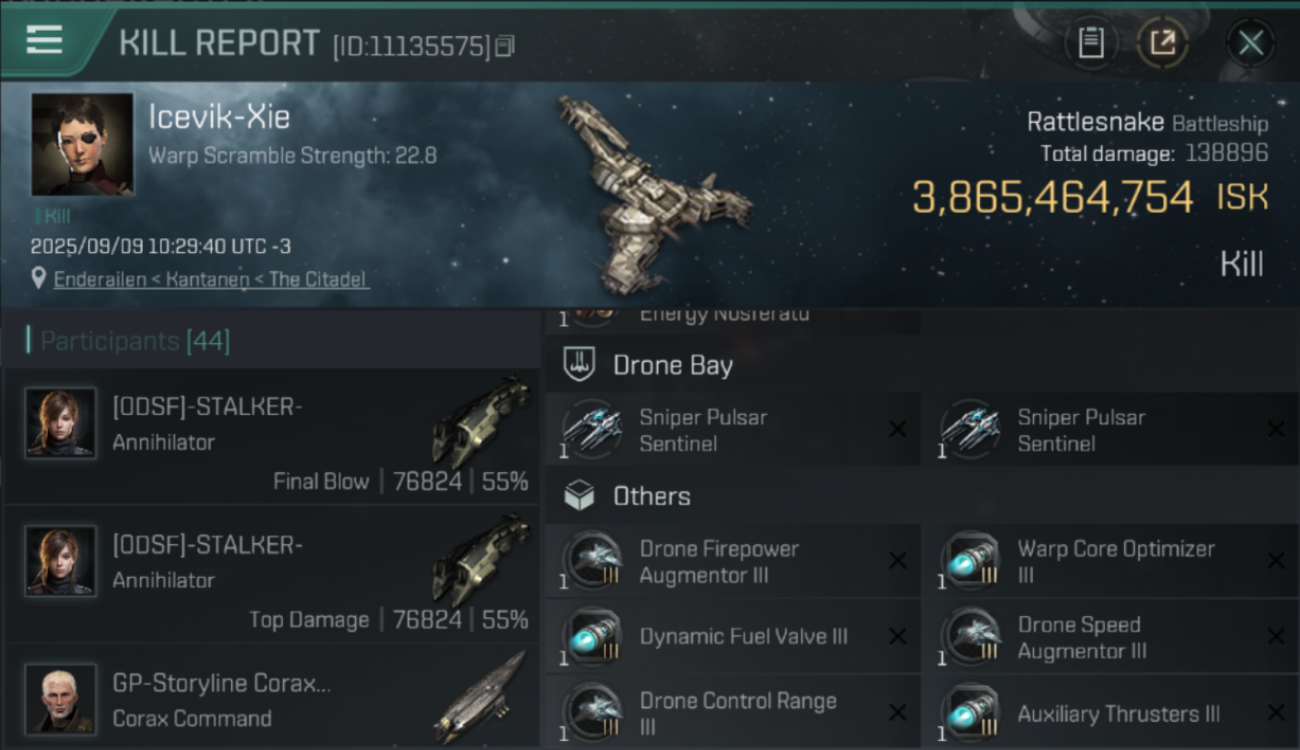
Task: Click the clipboard report icon
Action: pyautogui.click(x=1090, y=43)
